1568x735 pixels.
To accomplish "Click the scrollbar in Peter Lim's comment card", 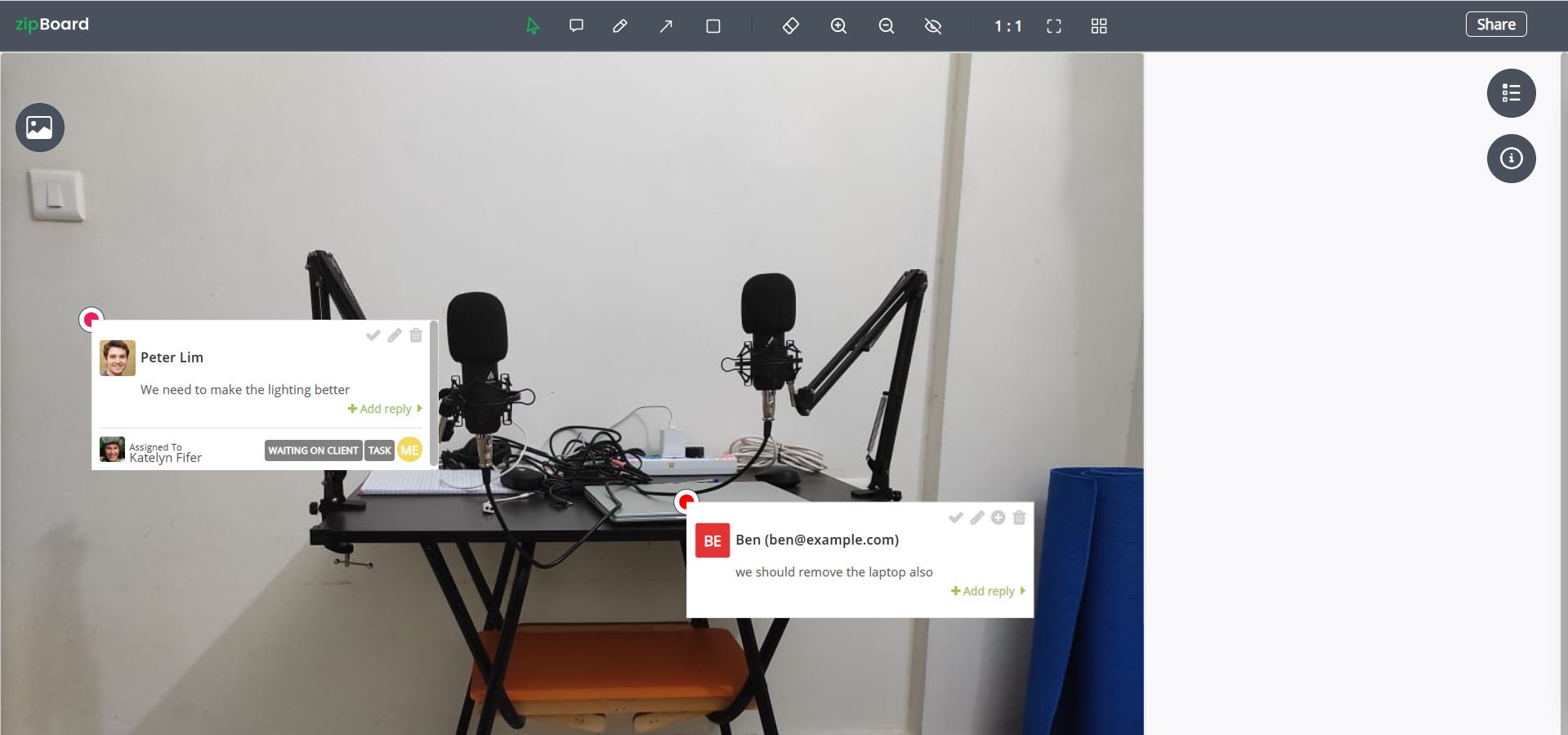I will (433, 394).
